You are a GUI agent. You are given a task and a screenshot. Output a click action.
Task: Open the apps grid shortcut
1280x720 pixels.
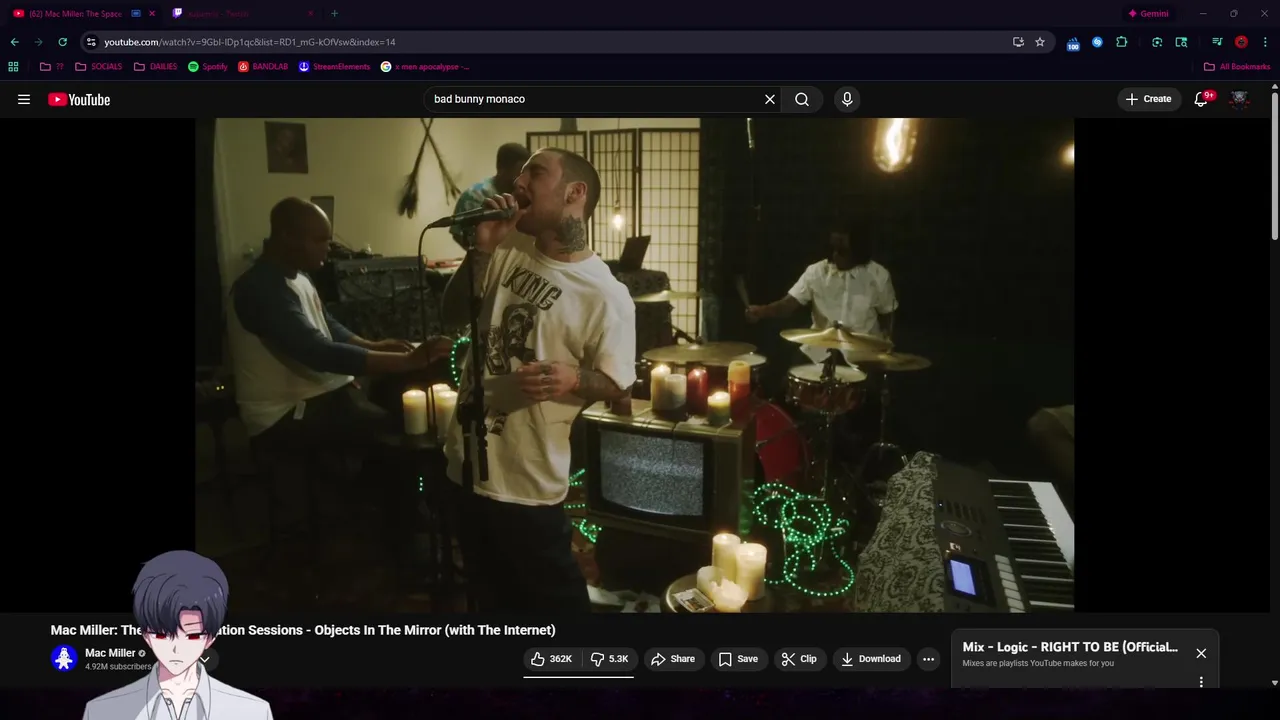(x=13, y=67)
